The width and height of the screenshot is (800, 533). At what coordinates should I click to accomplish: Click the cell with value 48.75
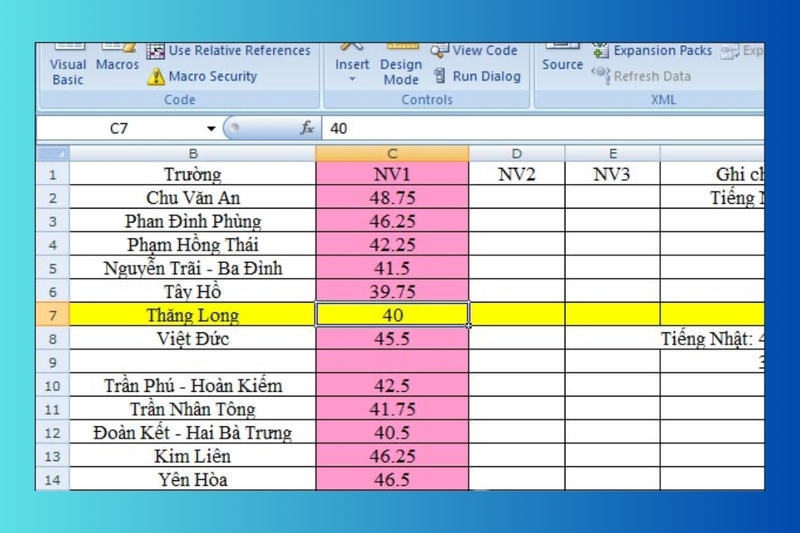pyautogui.click(x=392, y=198)
